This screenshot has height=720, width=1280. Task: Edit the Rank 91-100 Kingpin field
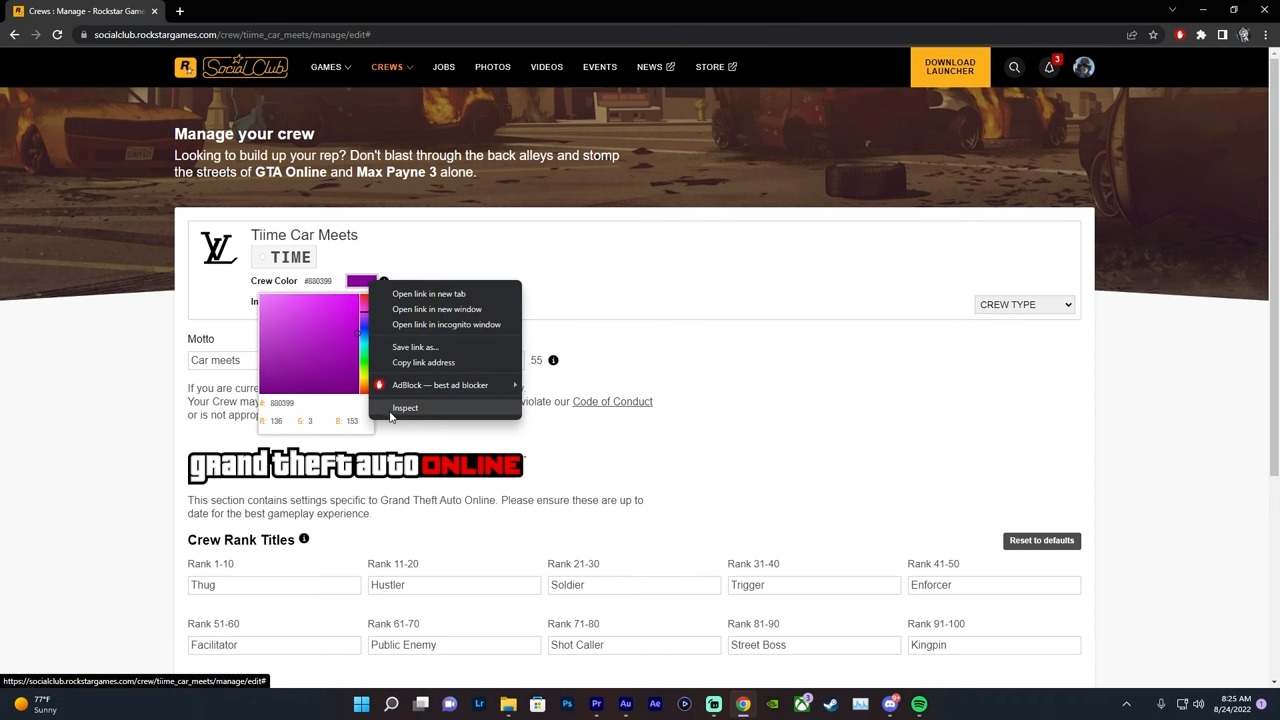994,645
